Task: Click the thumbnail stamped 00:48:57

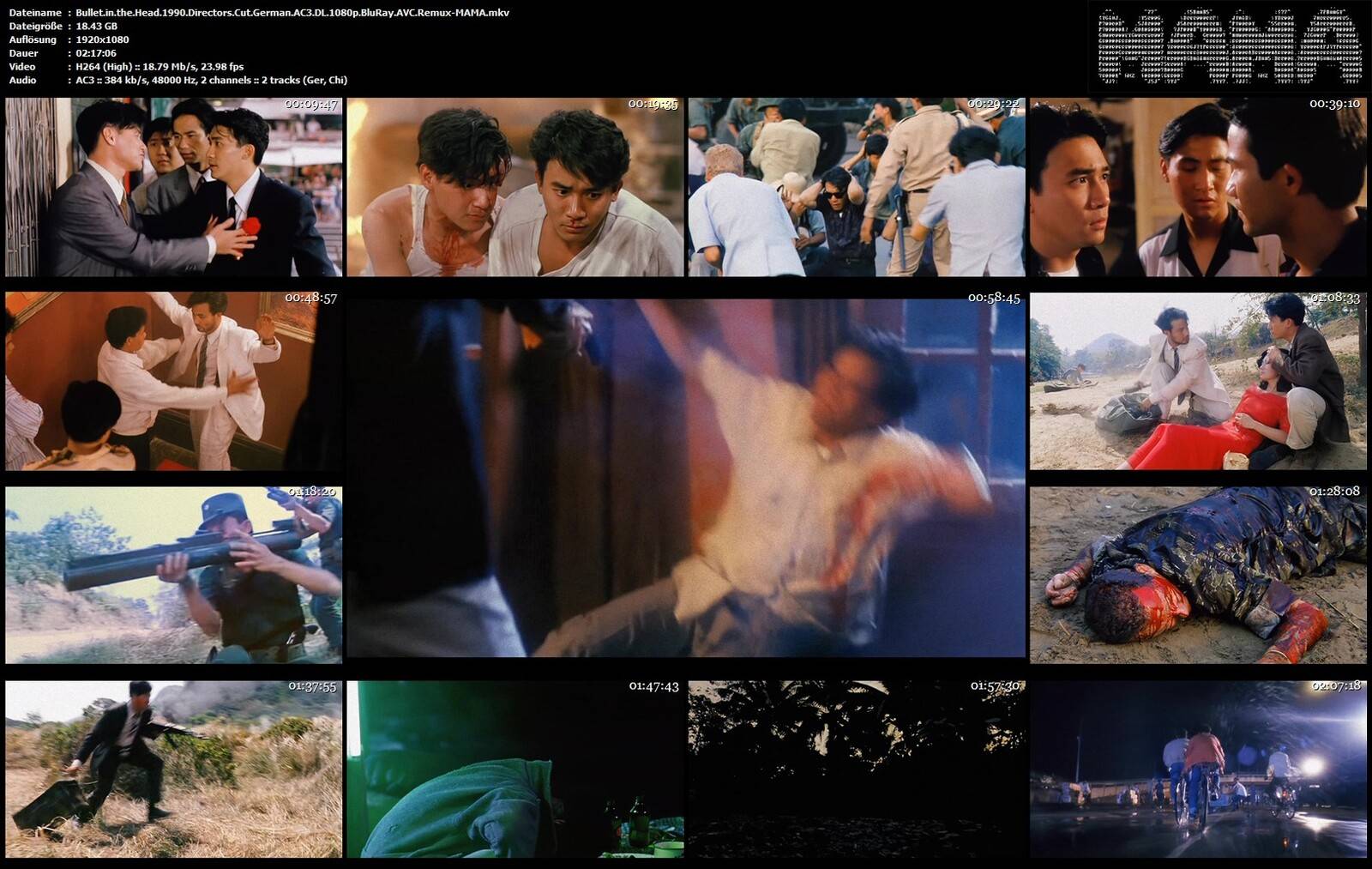Action: tap(174, 381)
